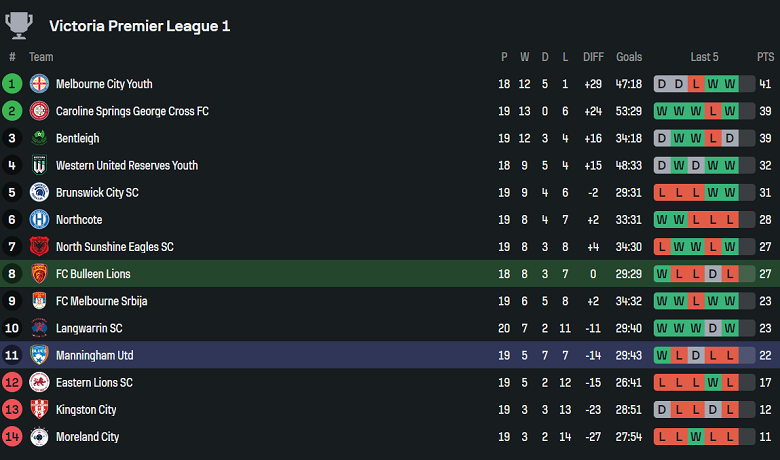Click Brunswick City SC crest icon
Image resolution: width=780 pixels, height=460 pixels.
39,192
